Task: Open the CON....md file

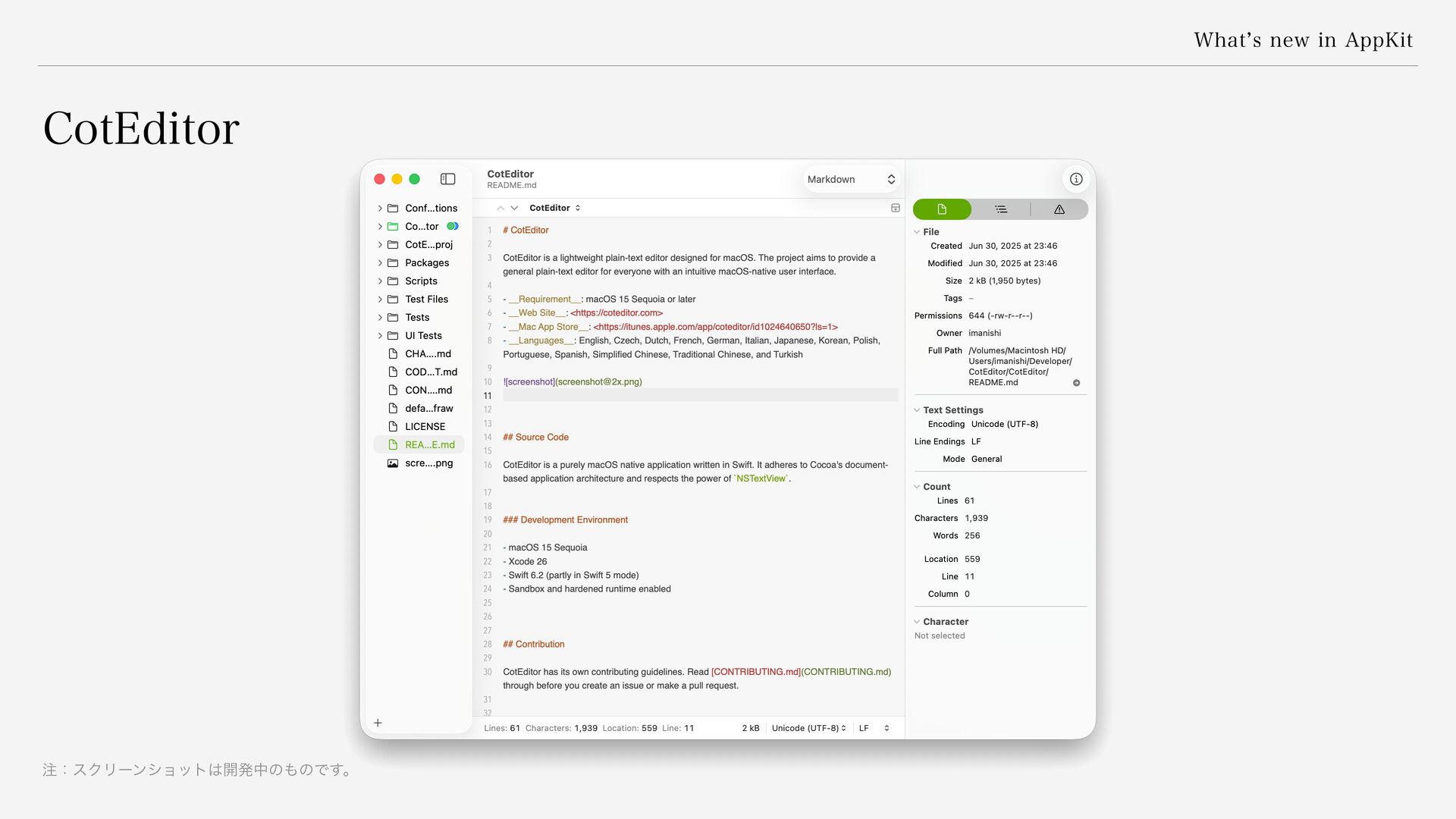Action: point(419,390)
